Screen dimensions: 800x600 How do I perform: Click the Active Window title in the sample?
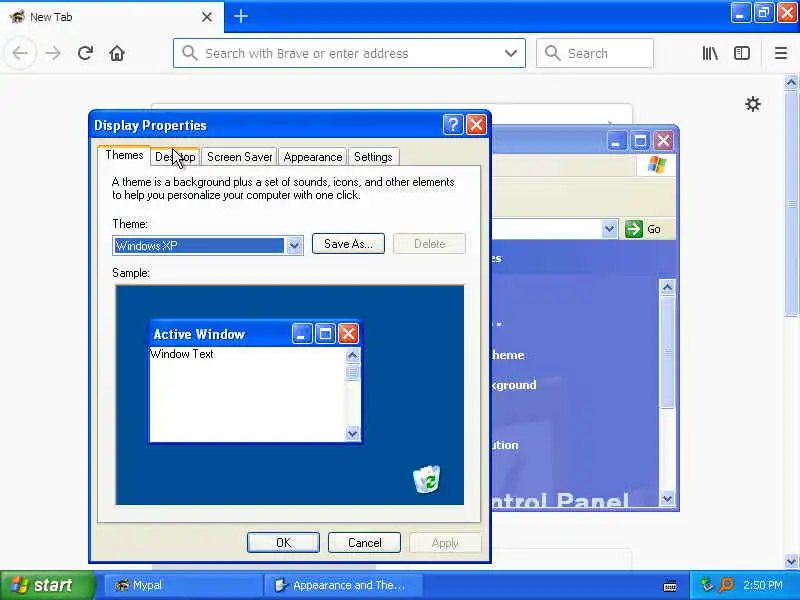(x=199, y=334)
